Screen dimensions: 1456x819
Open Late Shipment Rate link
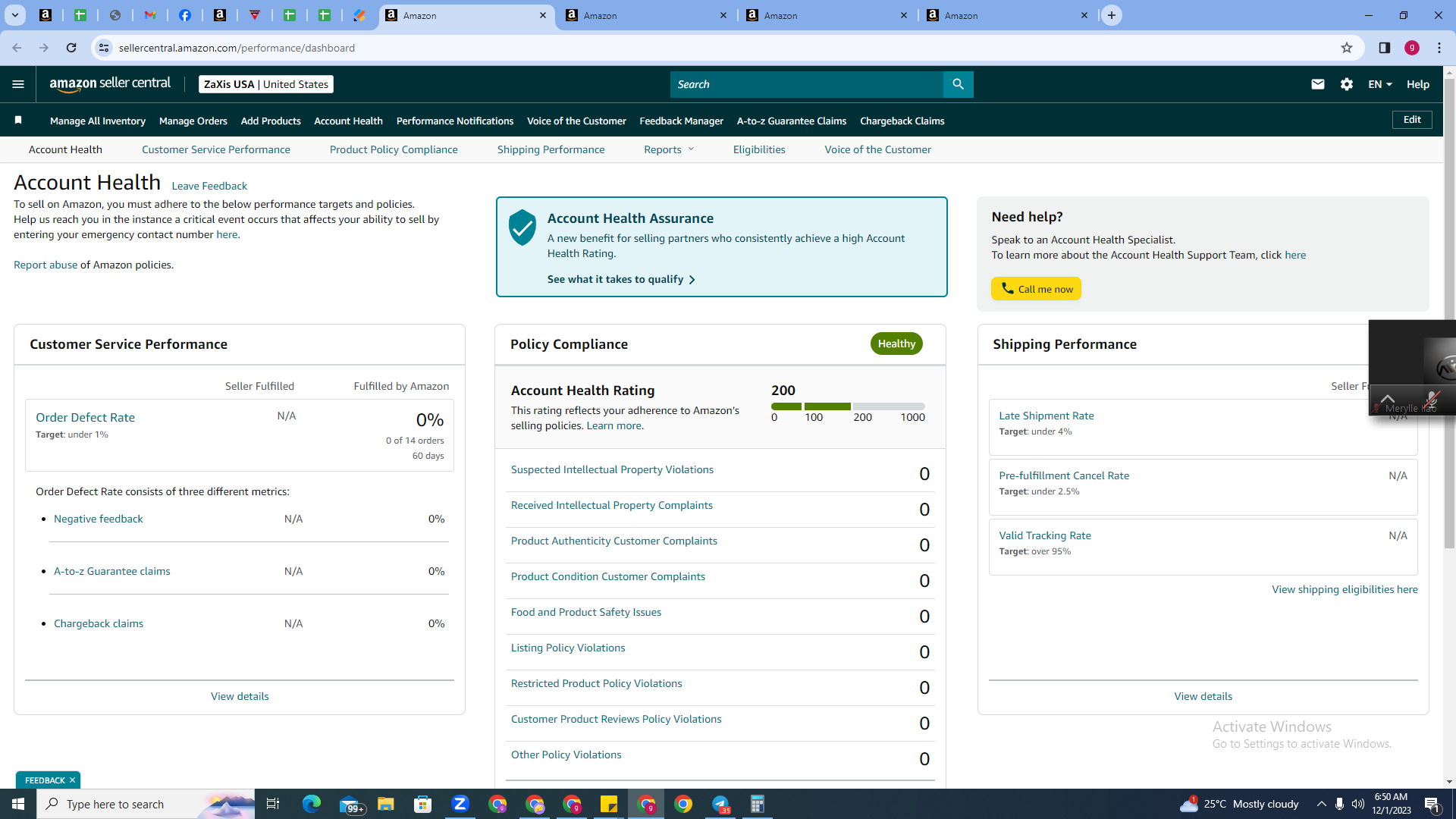click(1046, 416)
